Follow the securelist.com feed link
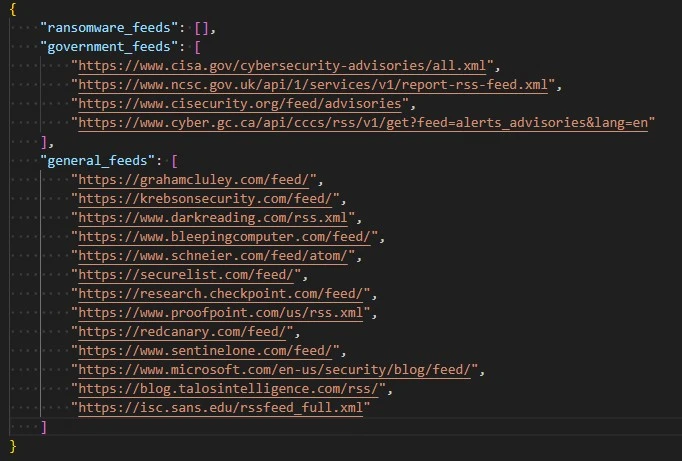682x461 pixels. (x=186, y=275)
